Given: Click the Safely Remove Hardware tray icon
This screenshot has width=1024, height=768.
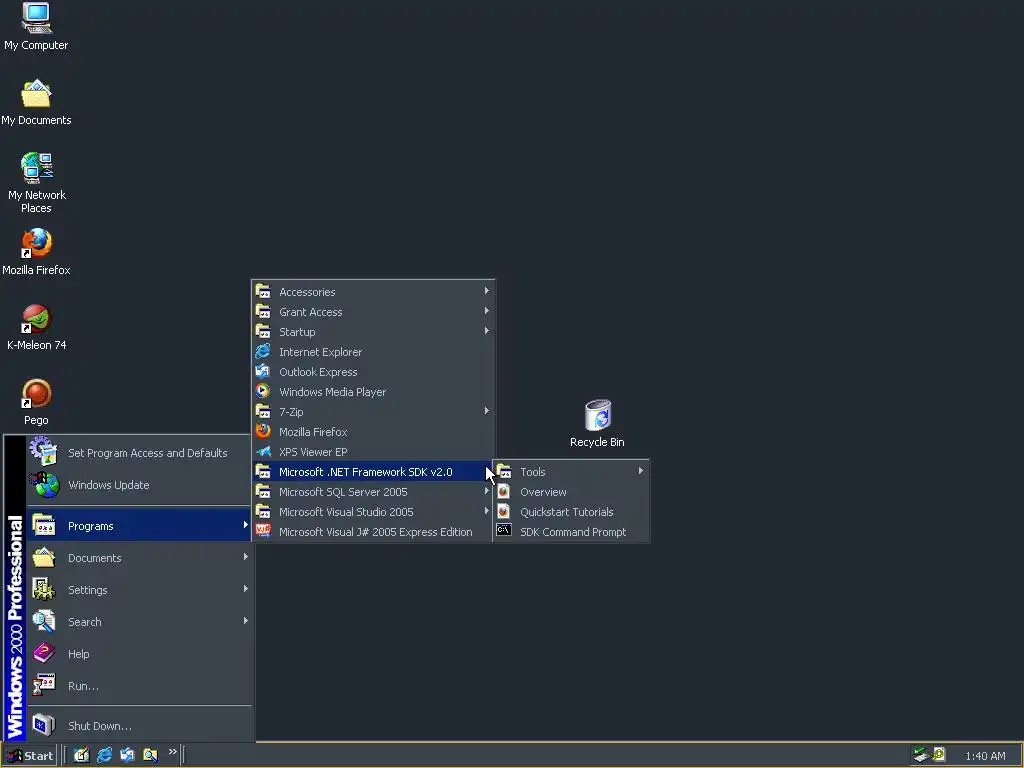Looking at the screenshot, I should click(x=921, y=755).
